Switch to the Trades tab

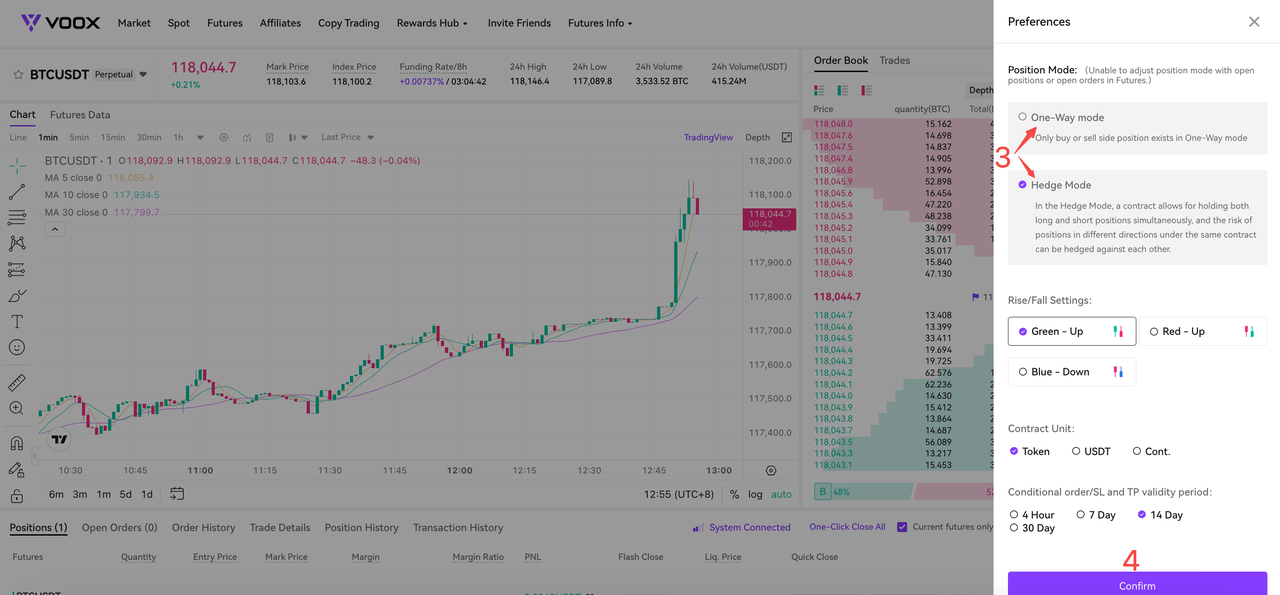pyautogui.click(x=894, y=60)
